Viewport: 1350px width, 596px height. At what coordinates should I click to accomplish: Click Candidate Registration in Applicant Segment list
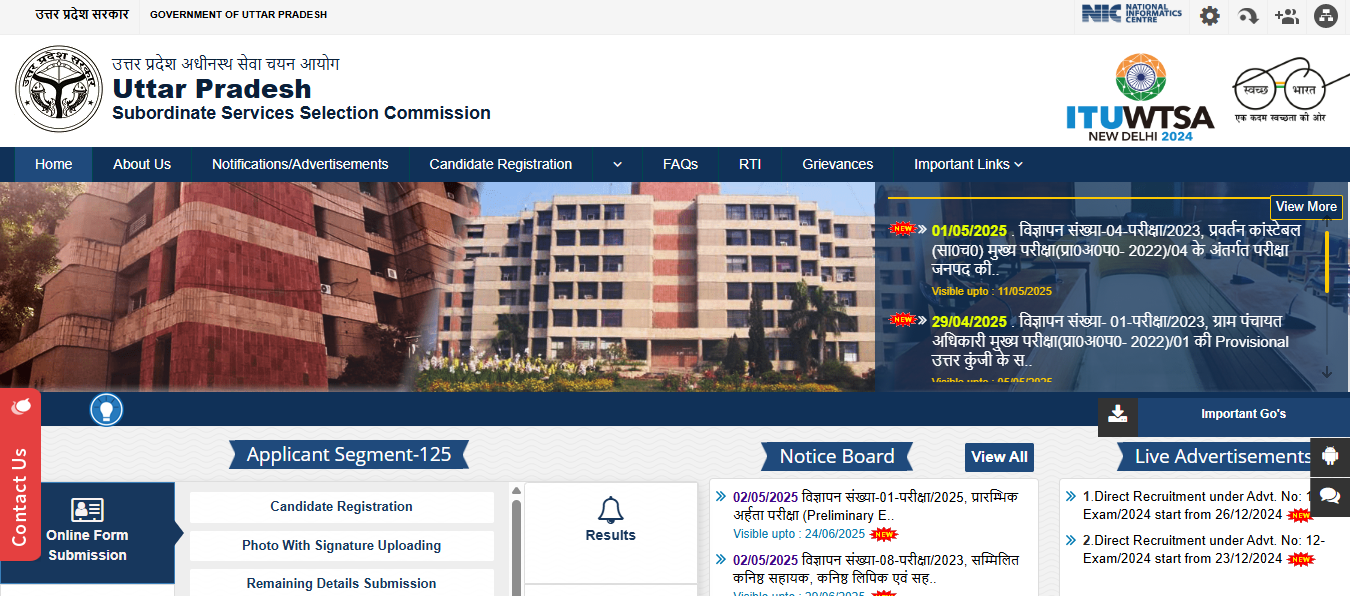click(x=342, y=507)
